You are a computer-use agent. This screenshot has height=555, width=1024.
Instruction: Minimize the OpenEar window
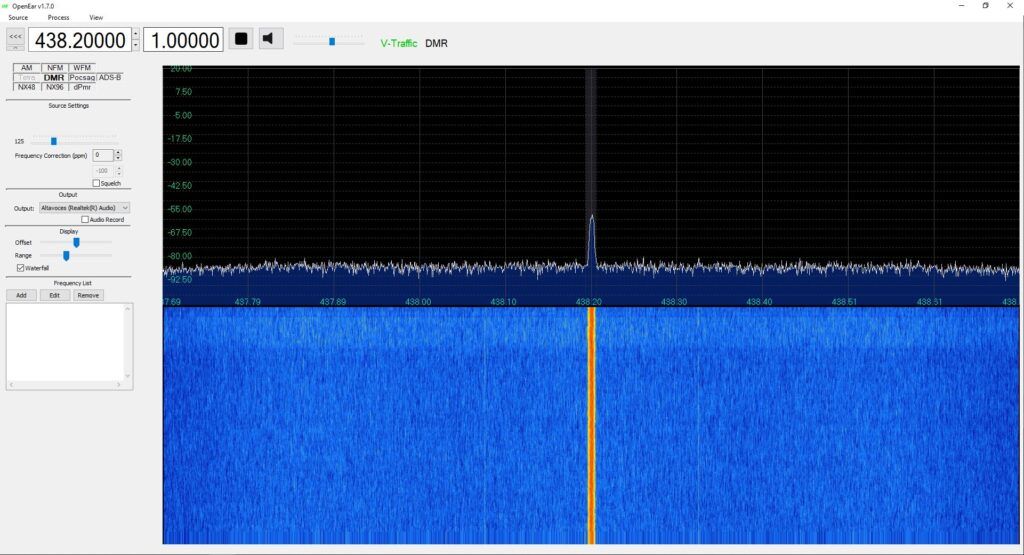[961, 6]
